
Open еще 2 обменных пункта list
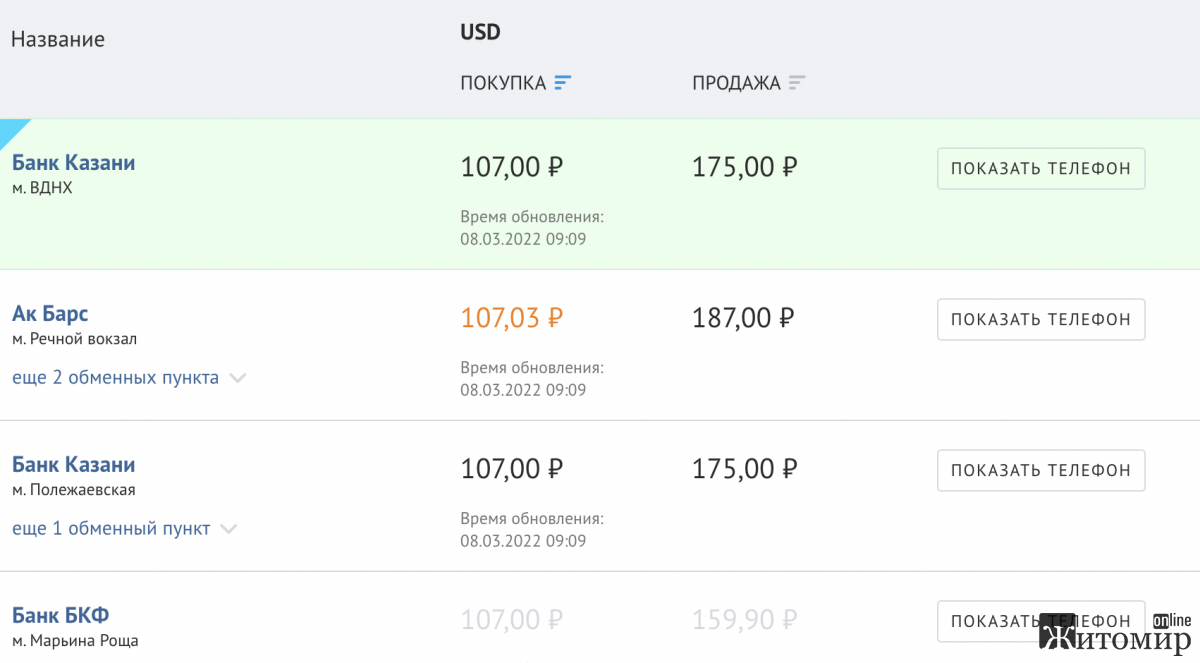(x=115, y=378)
